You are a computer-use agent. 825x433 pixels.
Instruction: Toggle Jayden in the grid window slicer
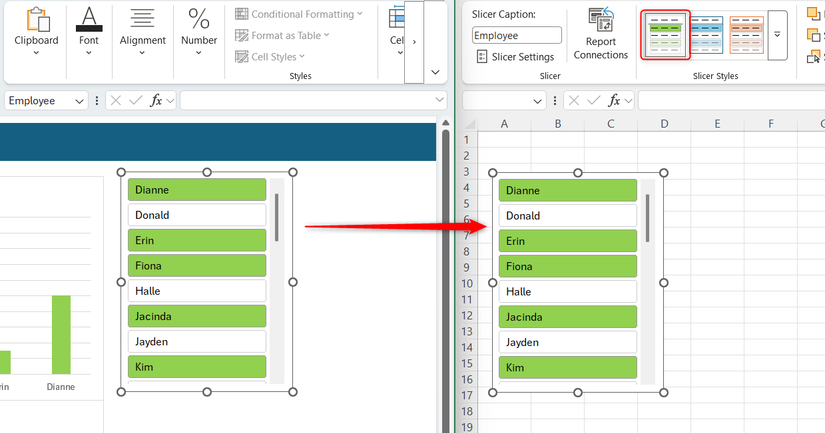[568, 342]
